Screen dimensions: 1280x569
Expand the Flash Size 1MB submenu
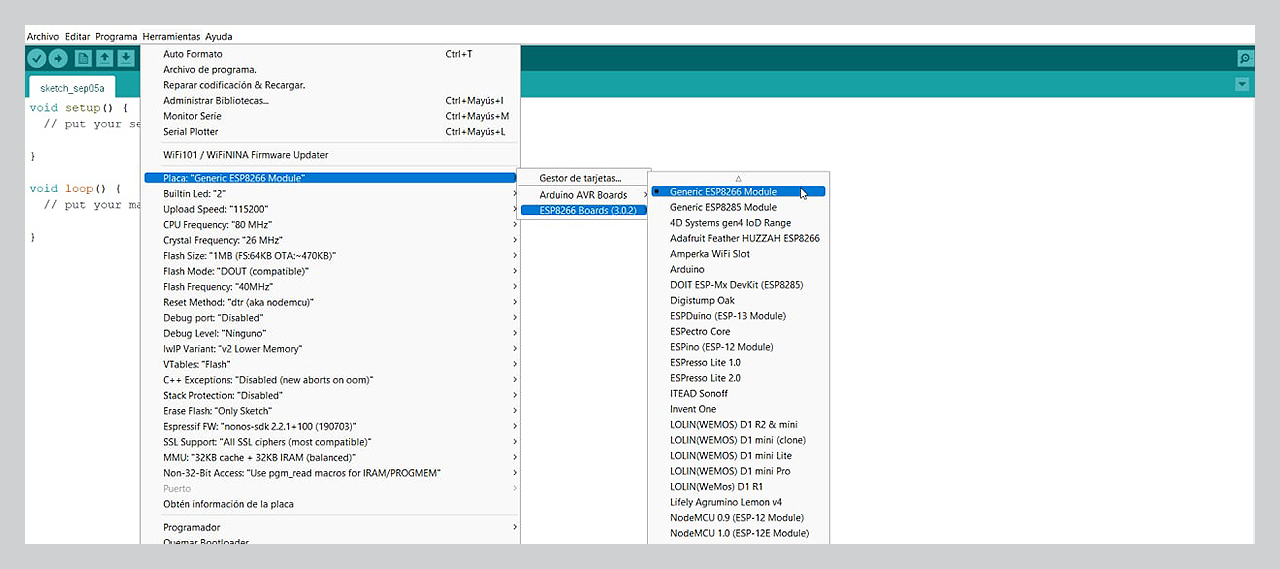click(x=330, y=256)
